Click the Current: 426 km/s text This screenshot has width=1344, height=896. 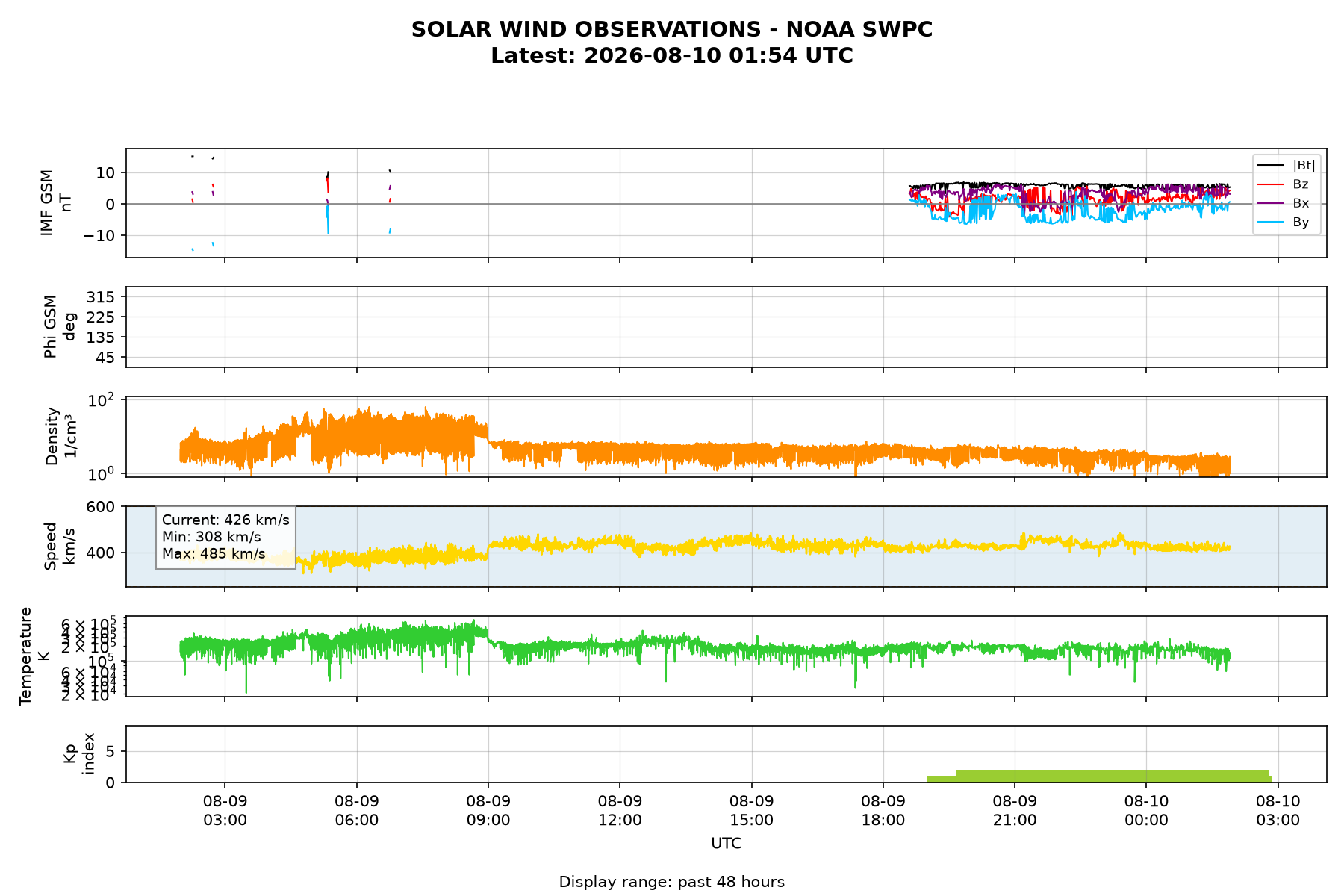click(225, 520)
